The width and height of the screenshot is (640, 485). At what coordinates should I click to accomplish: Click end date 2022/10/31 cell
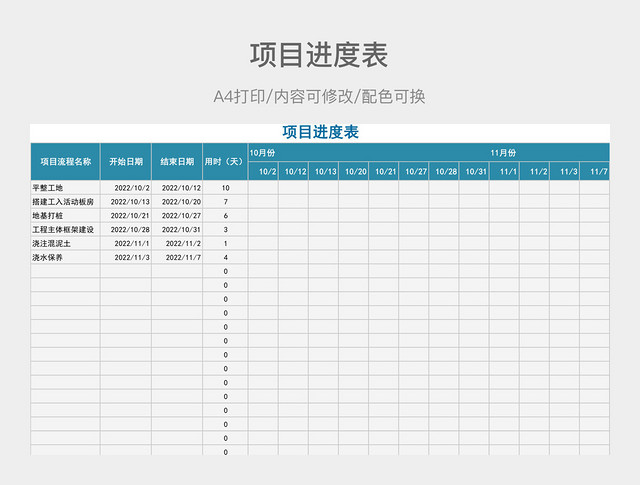pos(177,229)
